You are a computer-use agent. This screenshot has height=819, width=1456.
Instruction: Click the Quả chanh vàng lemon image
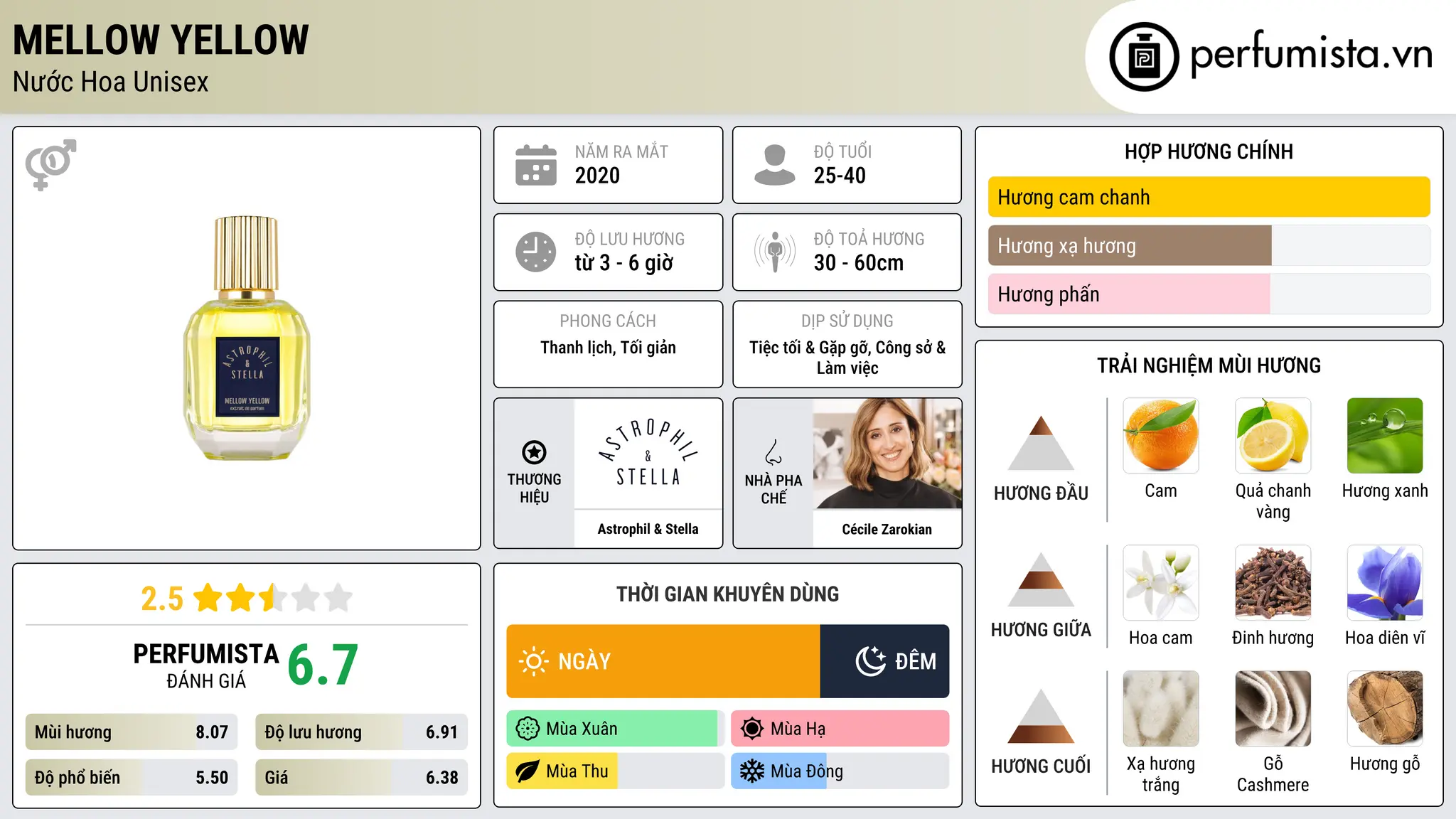pyautogui.click(x=1273, y=436)
